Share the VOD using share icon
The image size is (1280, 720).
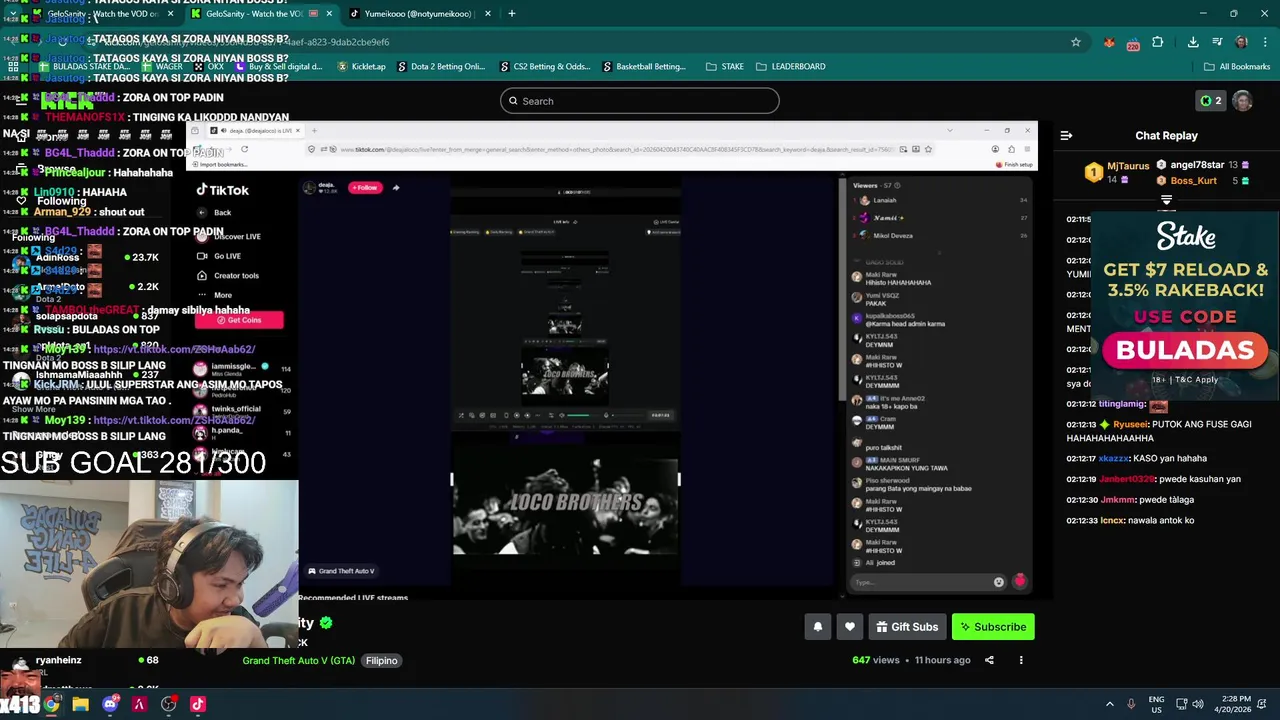(x=989, y=660)
